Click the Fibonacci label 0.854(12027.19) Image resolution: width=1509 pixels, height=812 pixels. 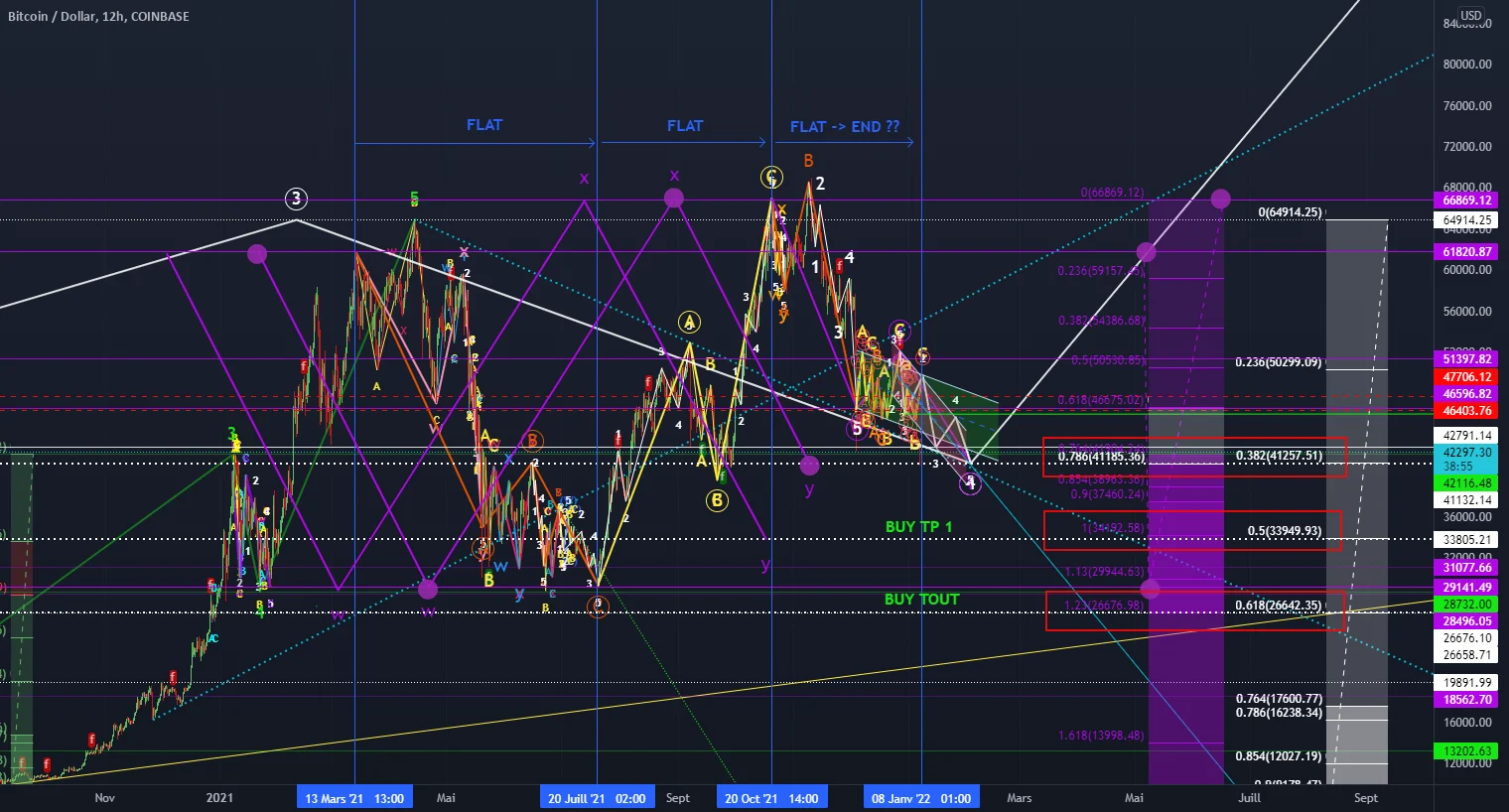[1279, 756]
